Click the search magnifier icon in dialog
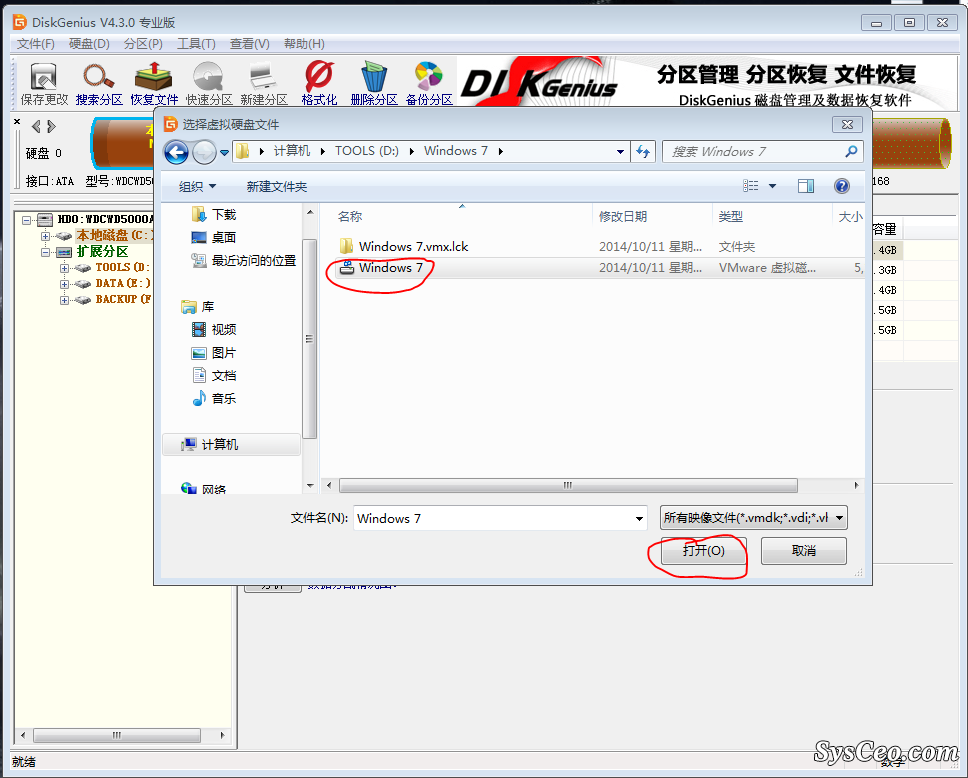Image resolution: width=968 pixels, height=778 pixels. 851,151
